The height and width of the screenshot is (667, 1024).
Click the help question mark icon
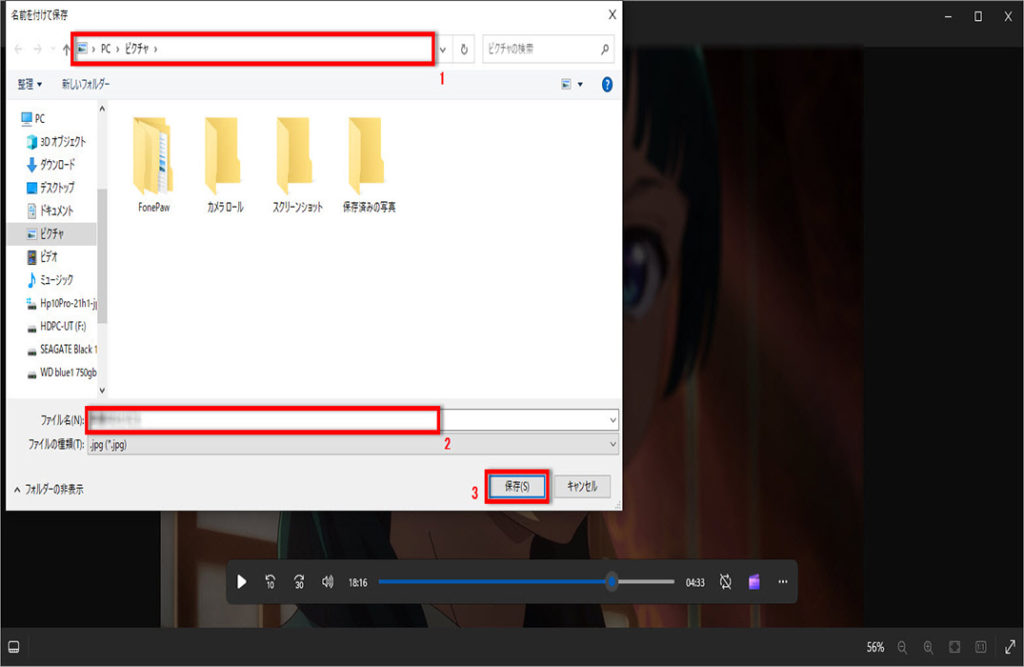[607, 85]
